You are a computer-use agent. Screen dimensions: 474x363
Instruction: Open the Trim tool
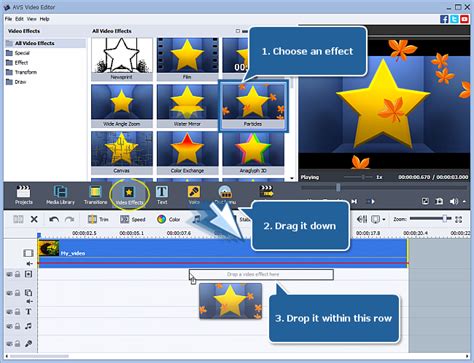pyautogui.click(x=98, y=219)
